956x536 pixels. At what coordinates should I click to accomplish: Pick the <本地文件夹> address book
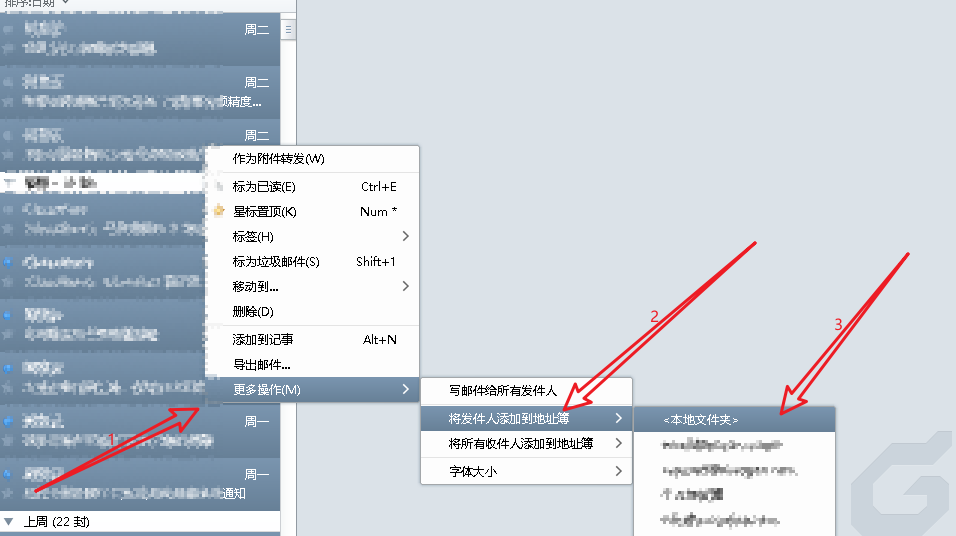coord(707,420)
